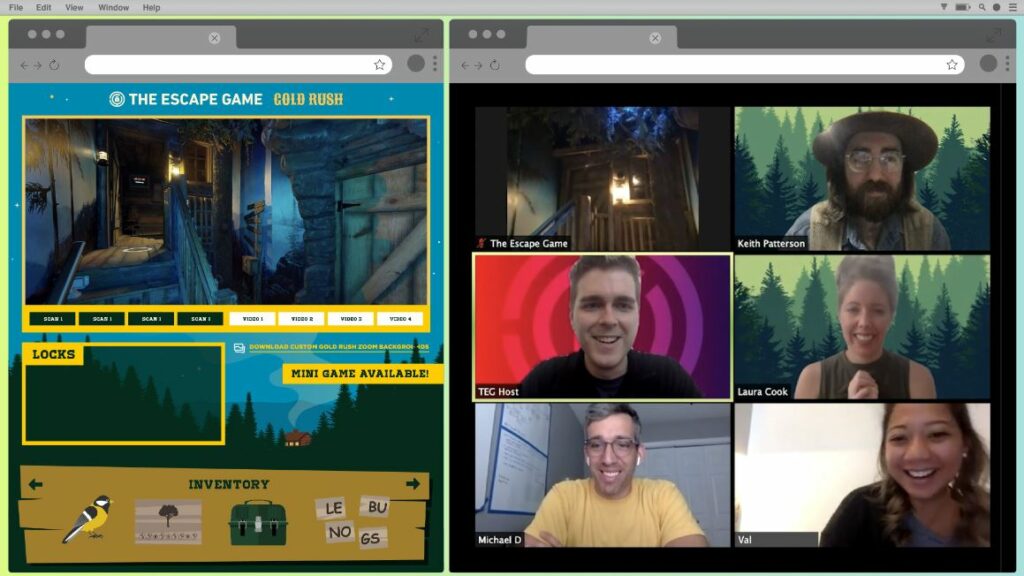
Task: Page inventory left with the arrow
Action: 36,484
